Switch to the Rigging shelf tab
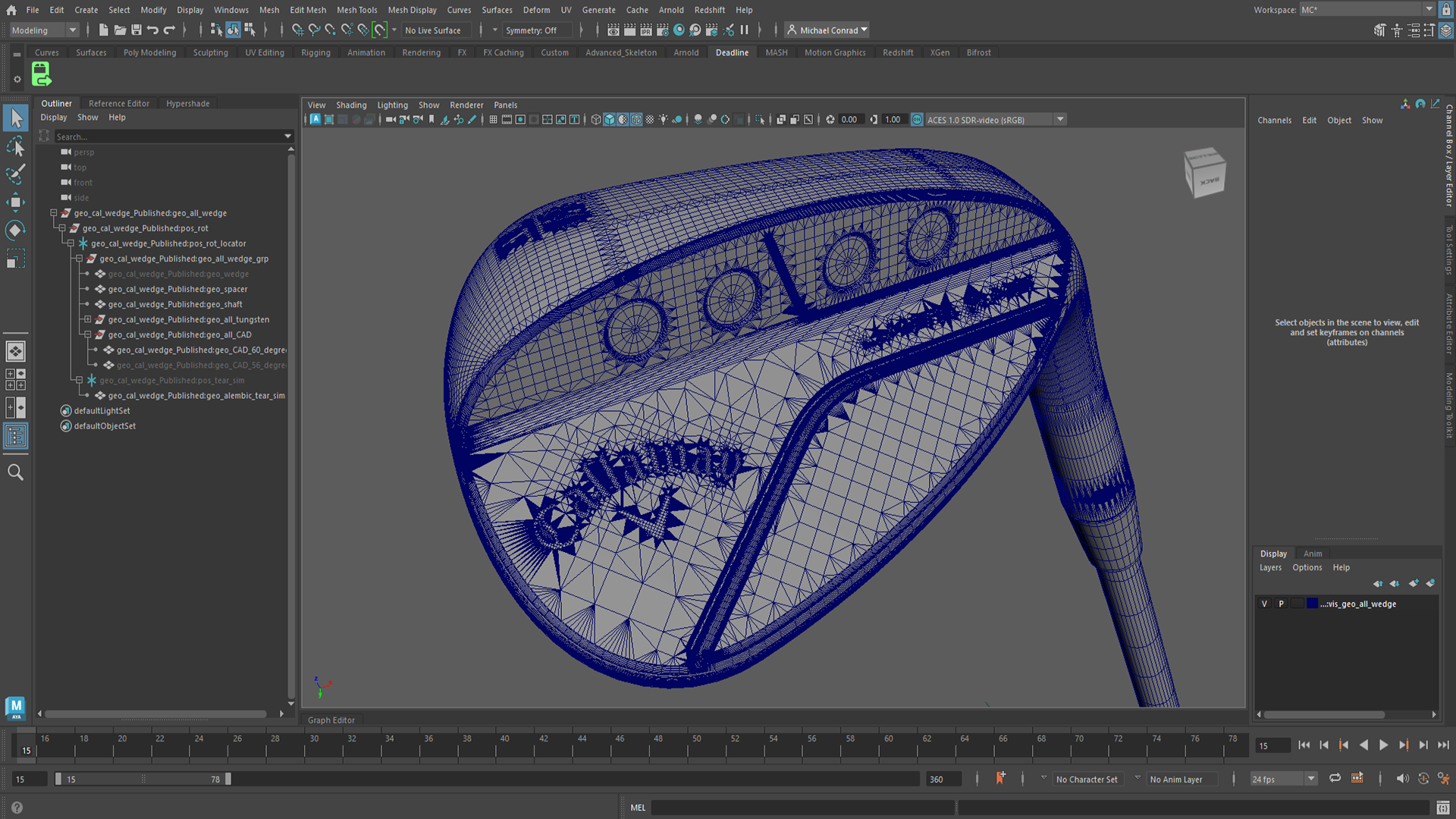The image size is (1456, 819). pyautogui.click(x=315, y=52)
